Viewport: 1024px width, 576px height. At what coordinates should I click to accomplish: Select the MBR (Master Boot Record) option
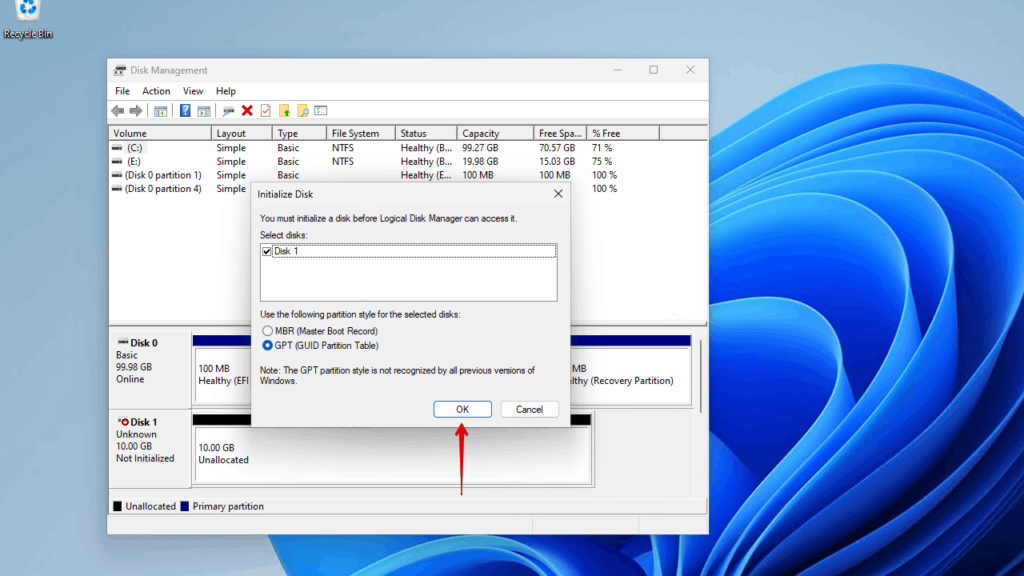click(266, 330)
